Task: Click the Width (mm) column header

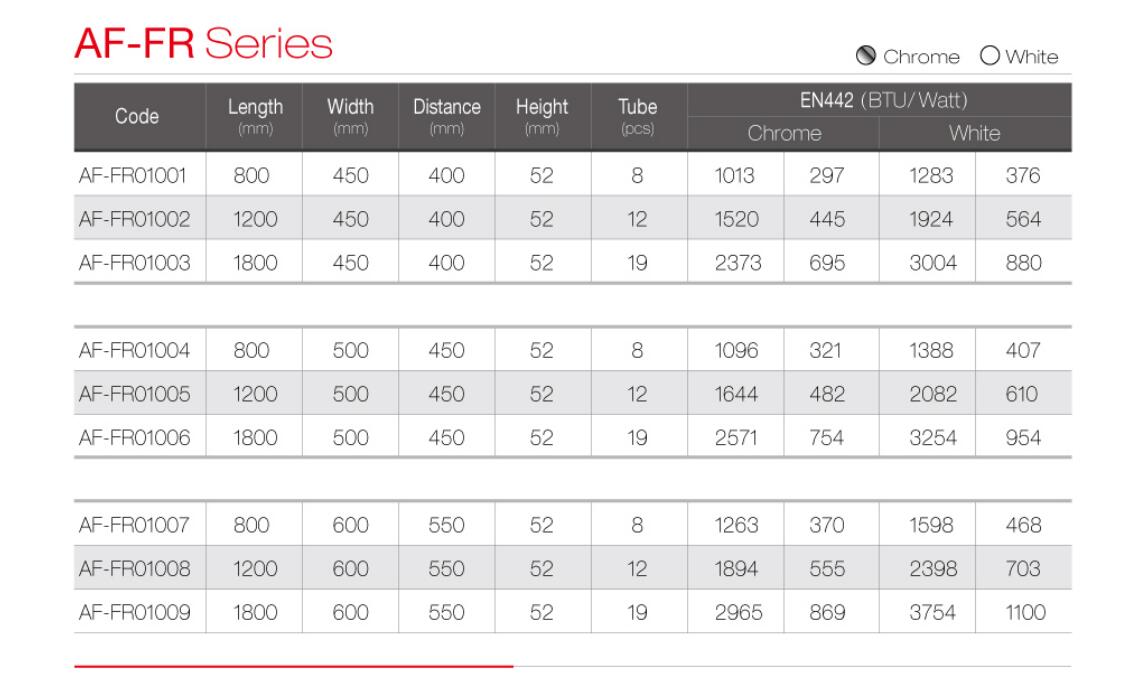Action: coord(350,116)
